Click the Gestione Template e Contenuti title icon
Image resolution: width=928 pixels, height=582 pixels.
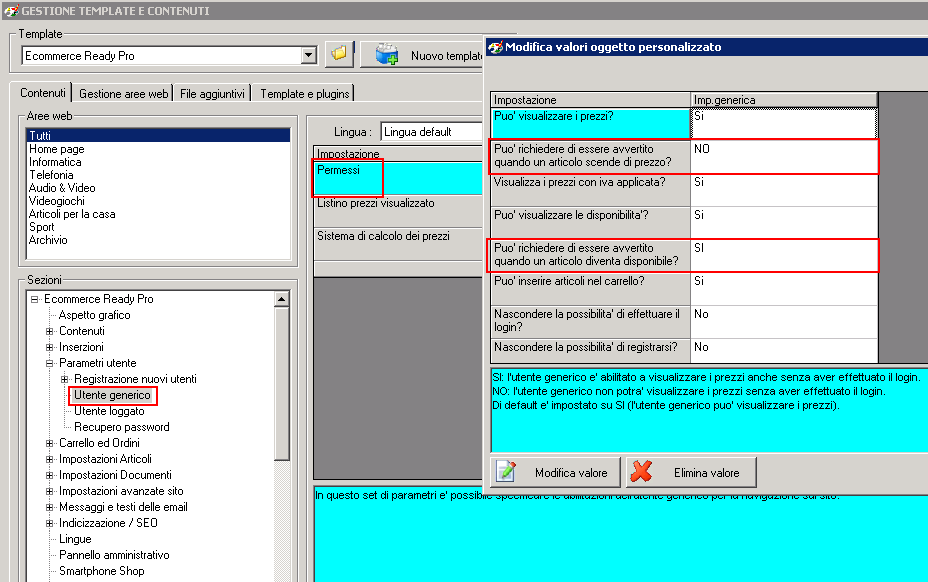click(x=11, y=11)
